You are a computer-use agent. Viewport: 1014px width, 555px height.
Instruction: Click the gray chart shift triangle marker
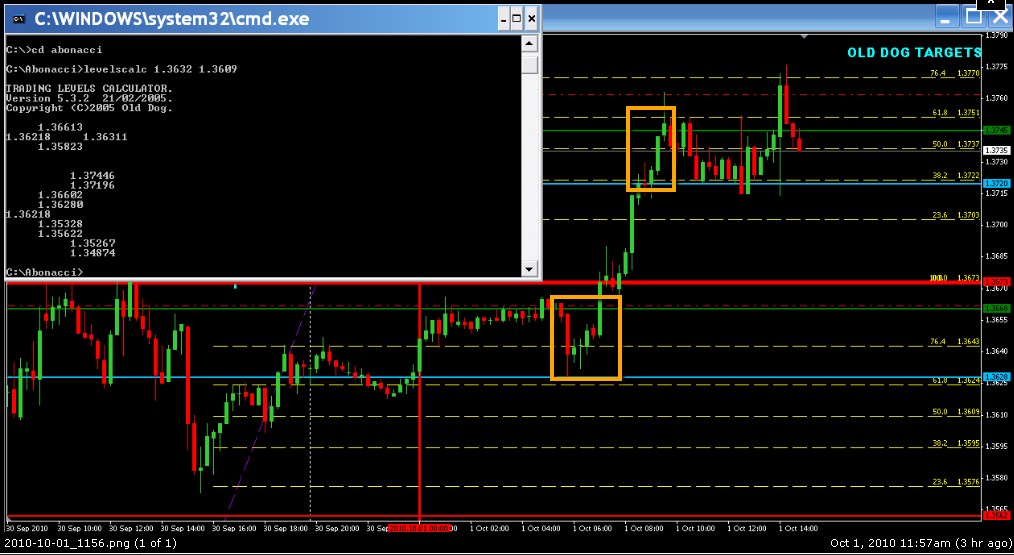pyautogui.click(x=804, y=36)
